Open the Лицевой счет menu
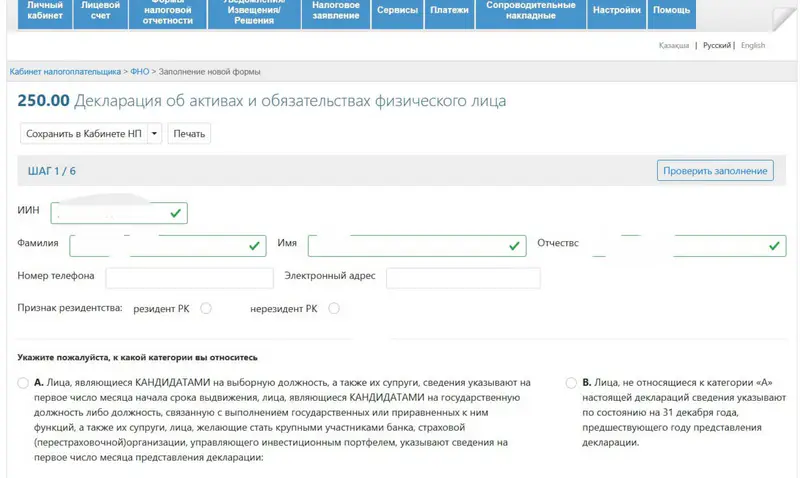Viewport: 800px width, 478px height. (x=100, y=12)
